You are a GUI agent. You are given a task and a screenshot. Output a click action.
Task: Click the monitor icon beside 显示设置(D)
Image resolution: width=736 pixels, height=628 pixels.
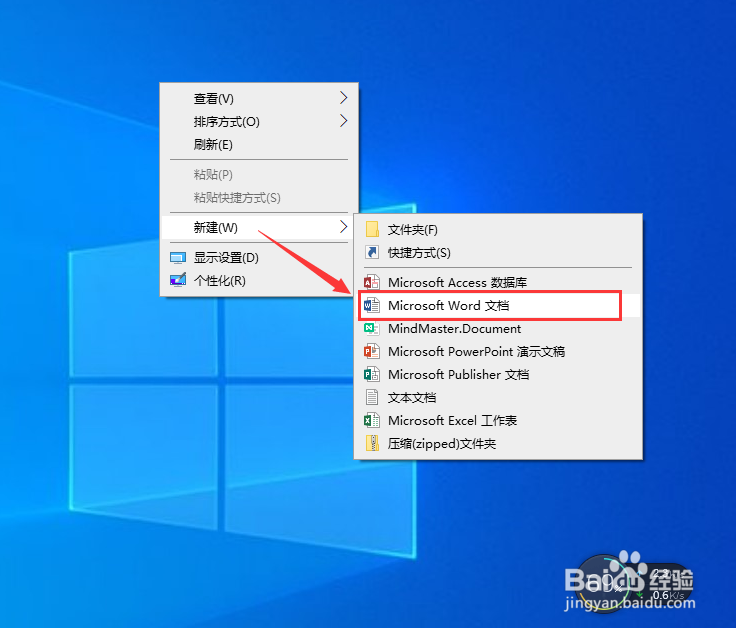178,258
